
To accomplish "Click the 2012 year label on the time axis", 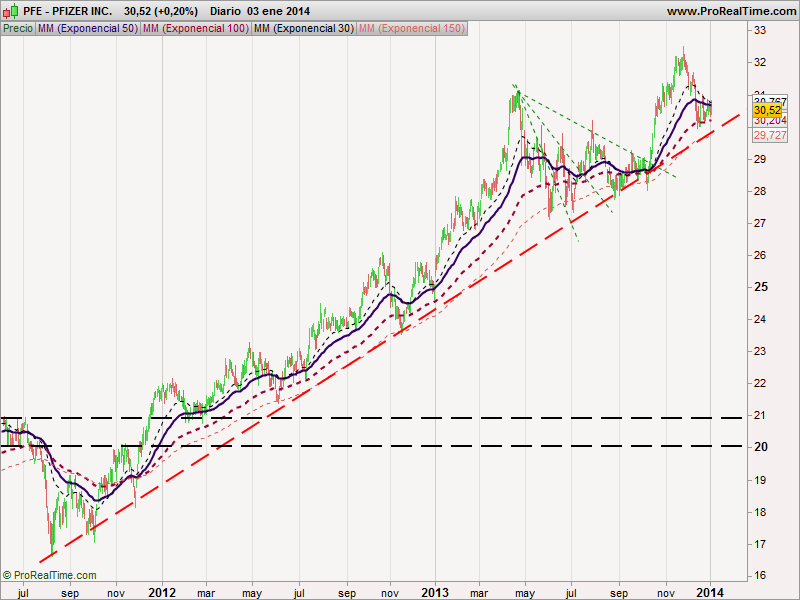I will 162,592.
